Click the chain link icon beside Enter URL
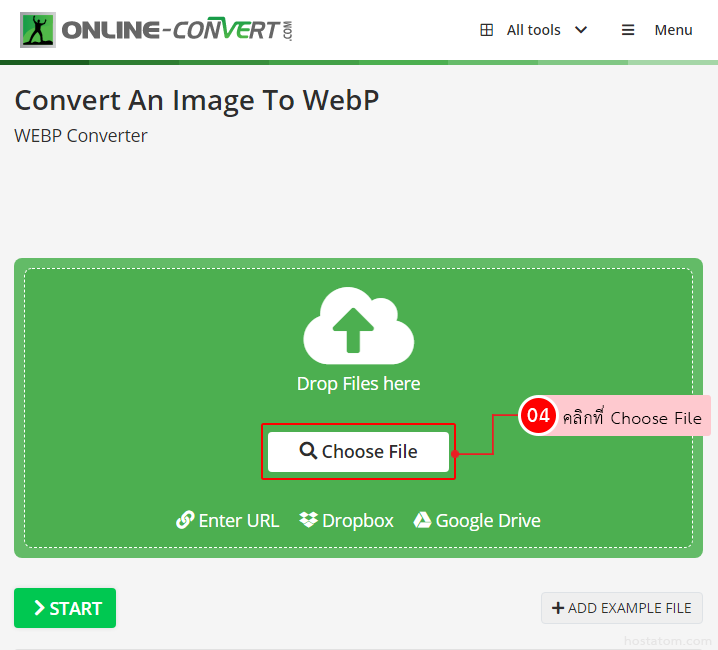718x650 pixels. pyautogui.click(x=185, y=520)
